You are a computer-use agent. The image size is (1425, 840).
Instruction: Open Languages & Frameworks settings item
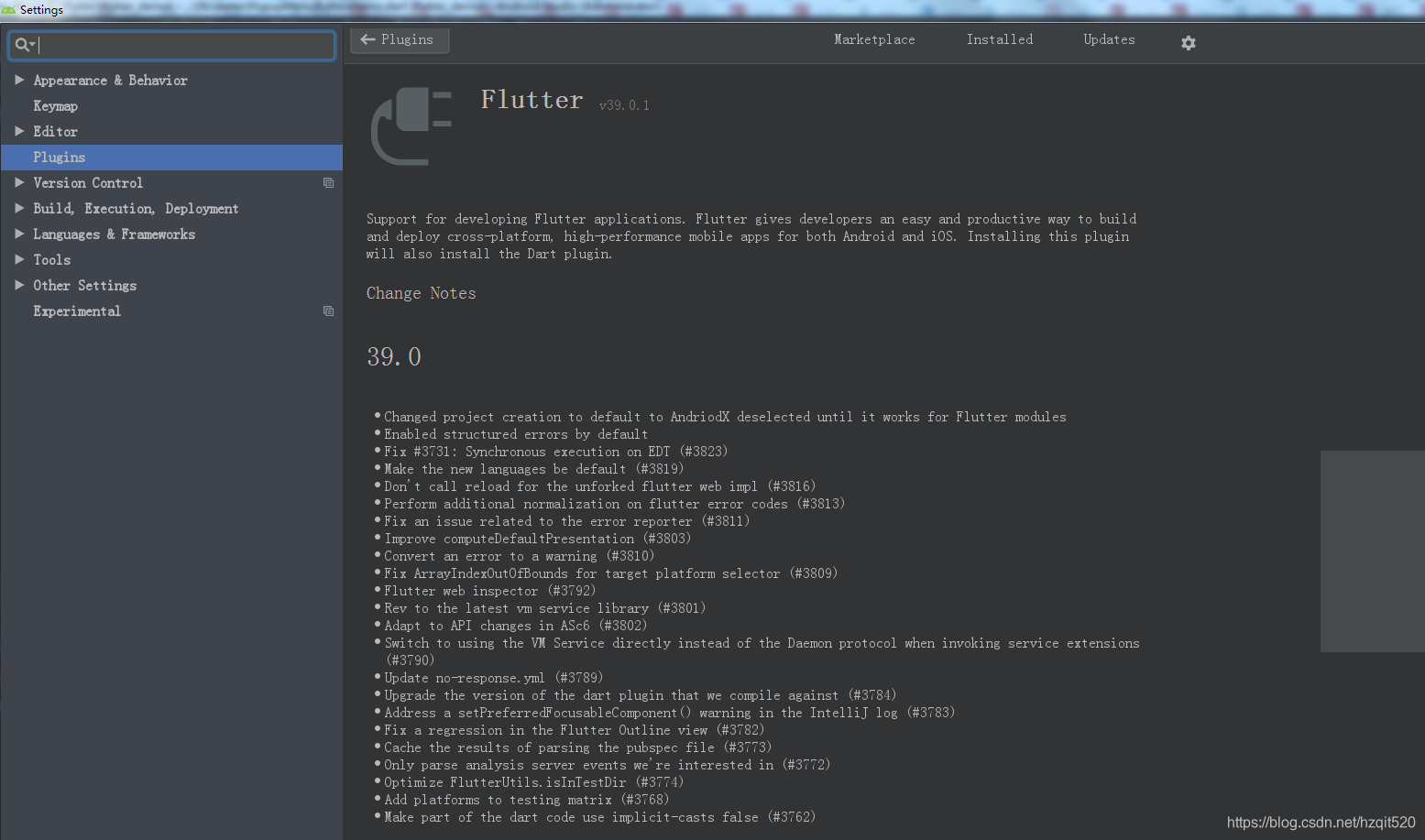pos(114,235)
